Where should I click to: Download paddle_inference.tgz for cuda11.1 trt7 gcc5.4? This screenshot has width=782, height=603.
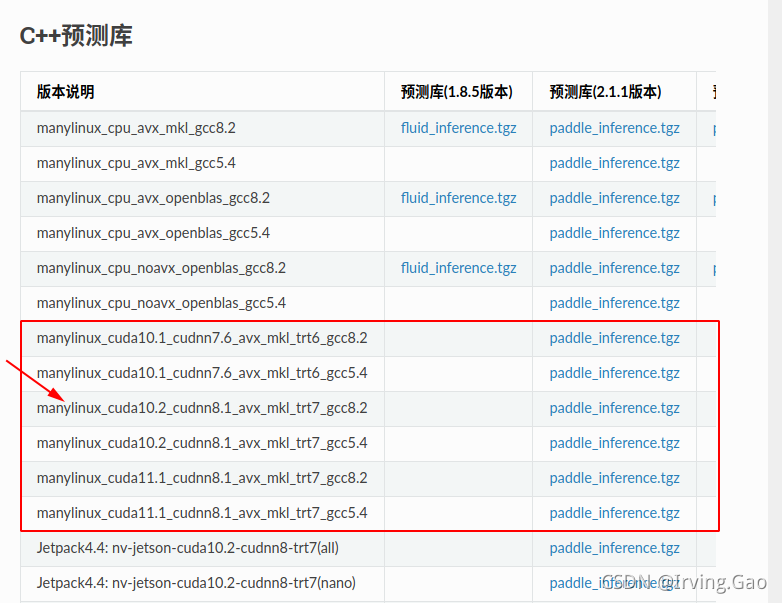614,513
